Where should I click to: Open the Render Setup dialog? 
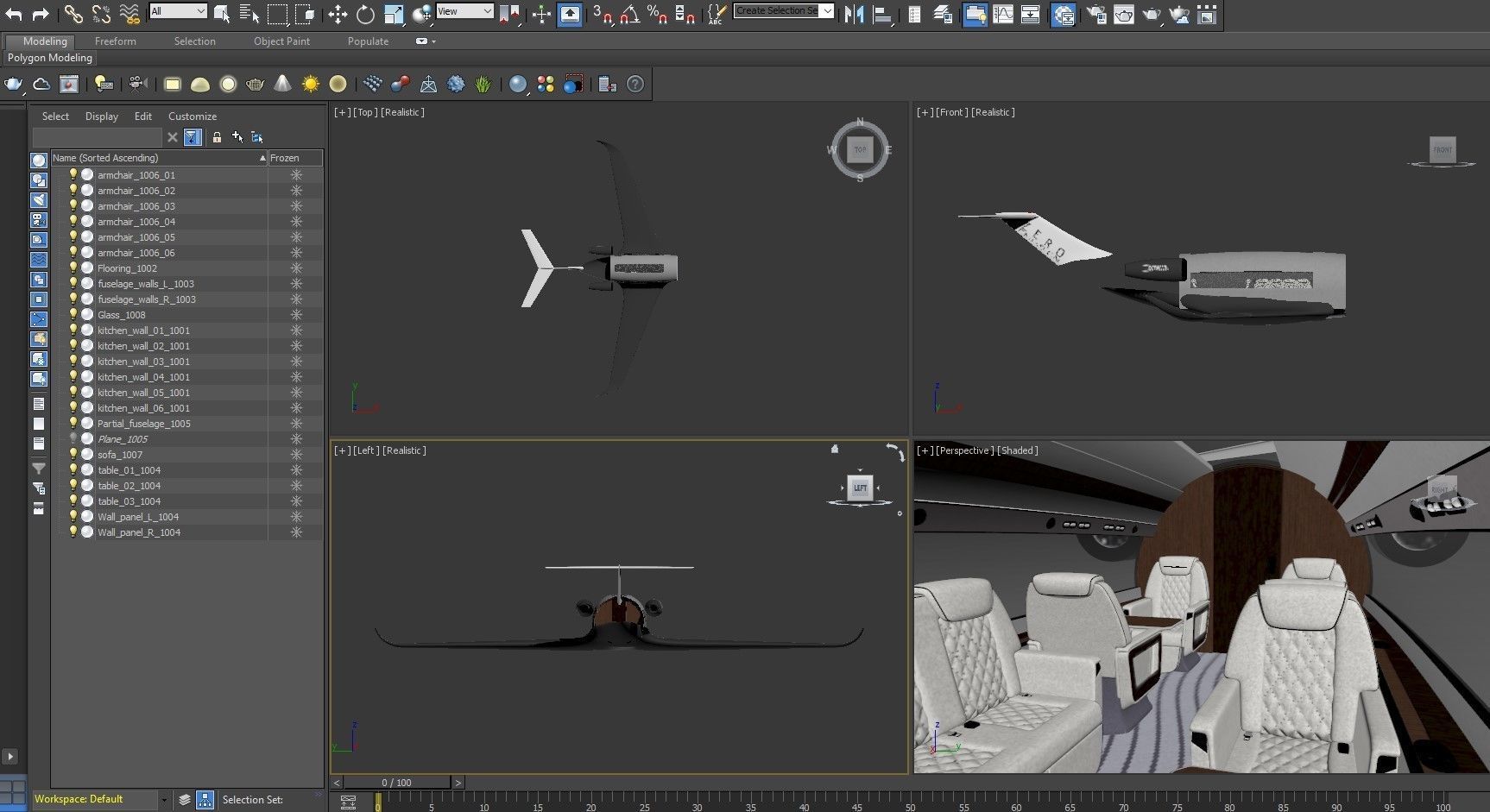click(1096, 14)
